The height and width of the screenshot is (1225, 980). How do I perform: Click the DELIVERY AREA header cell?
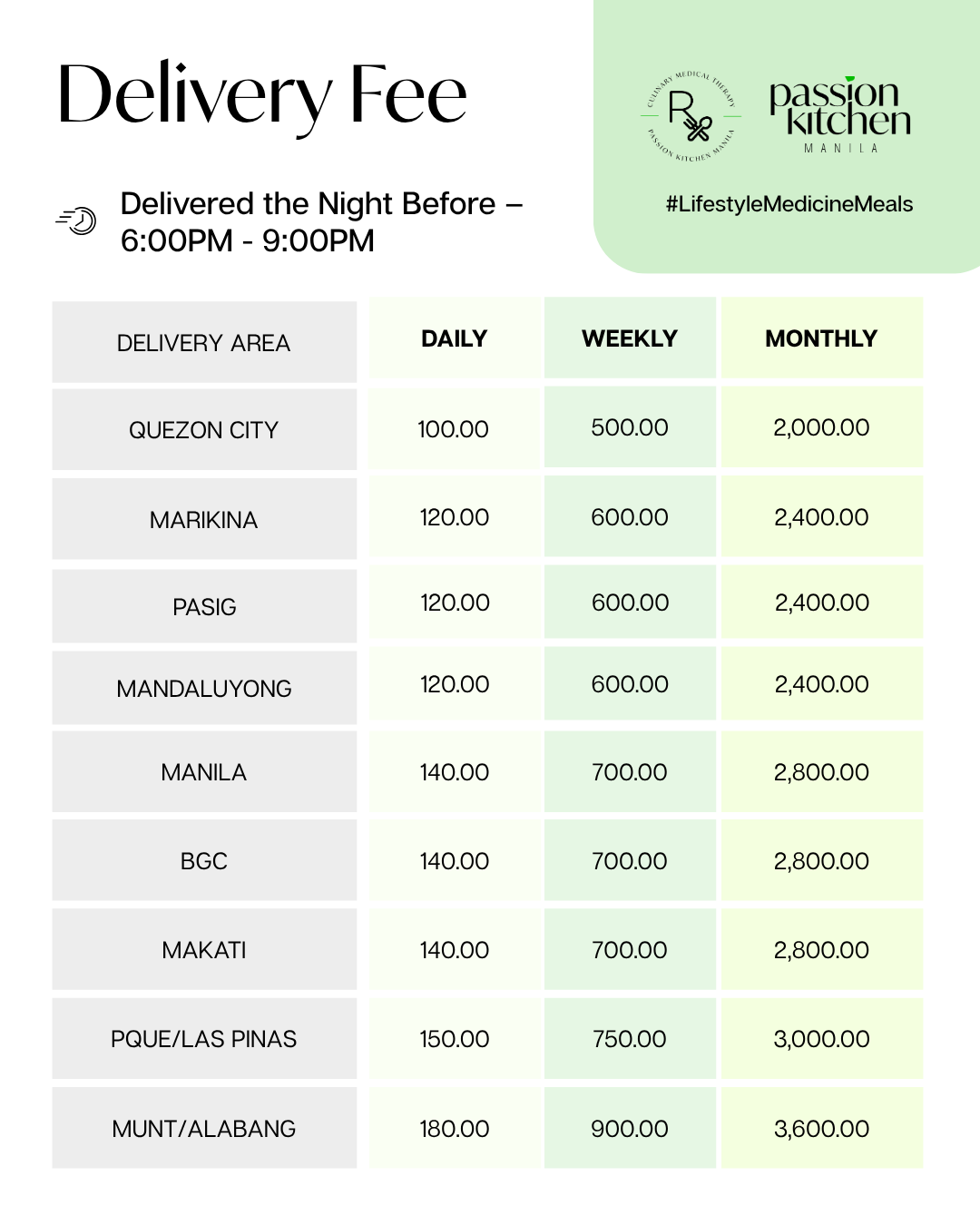[204, 343]
